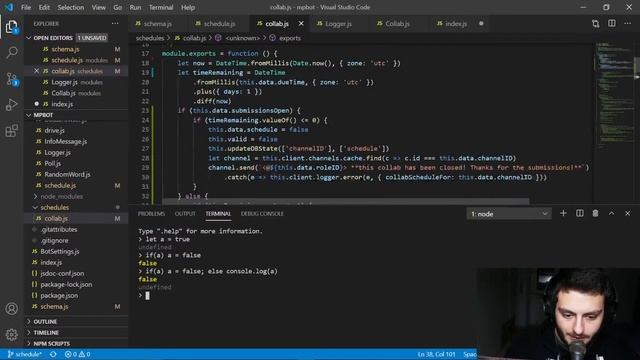Switch to the Logger.js editor tab
Viewport: 640px width, 360px height.
pos(338,24)
